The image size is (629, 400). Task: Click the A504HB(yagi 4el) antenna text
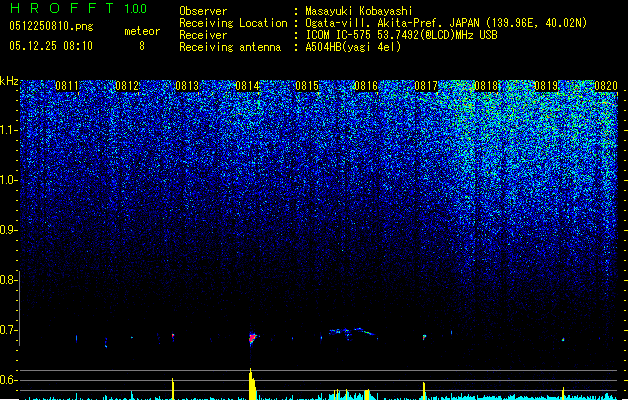353,47
